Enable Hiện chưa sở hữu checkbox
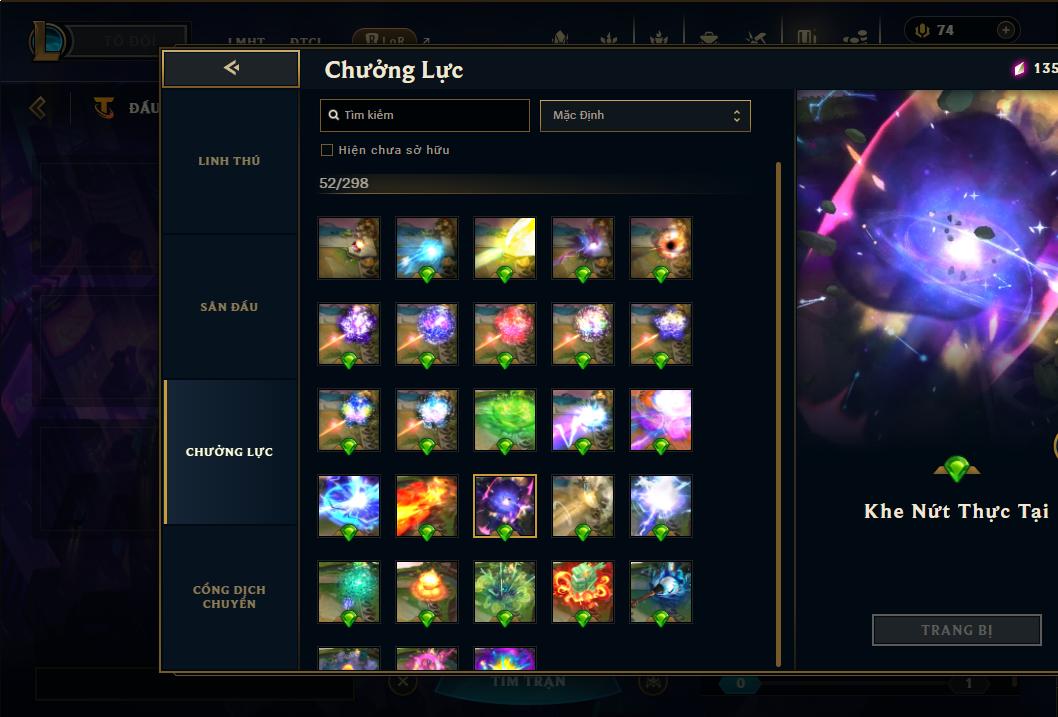This screenshot has width=1058, height=717. click(x=327, y=150)
